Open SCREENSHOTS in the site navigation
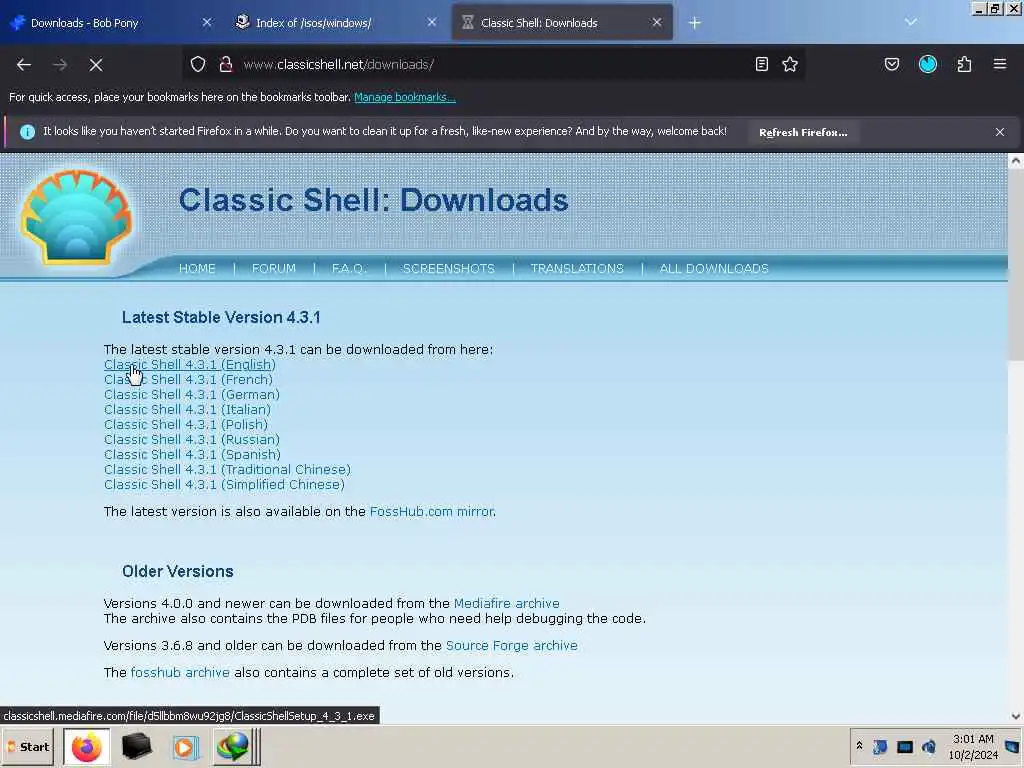The image size is (1024, 768). (449, 268)
